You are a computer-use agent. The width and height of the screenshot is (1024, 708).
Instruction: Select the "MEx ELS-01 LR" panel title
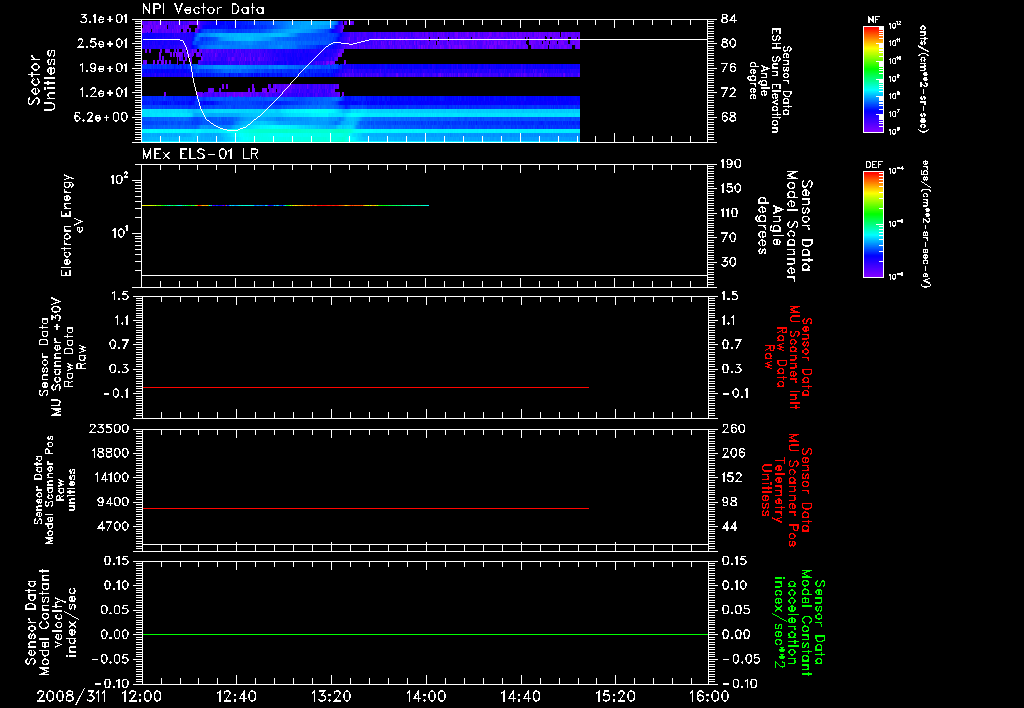(200, 154)
